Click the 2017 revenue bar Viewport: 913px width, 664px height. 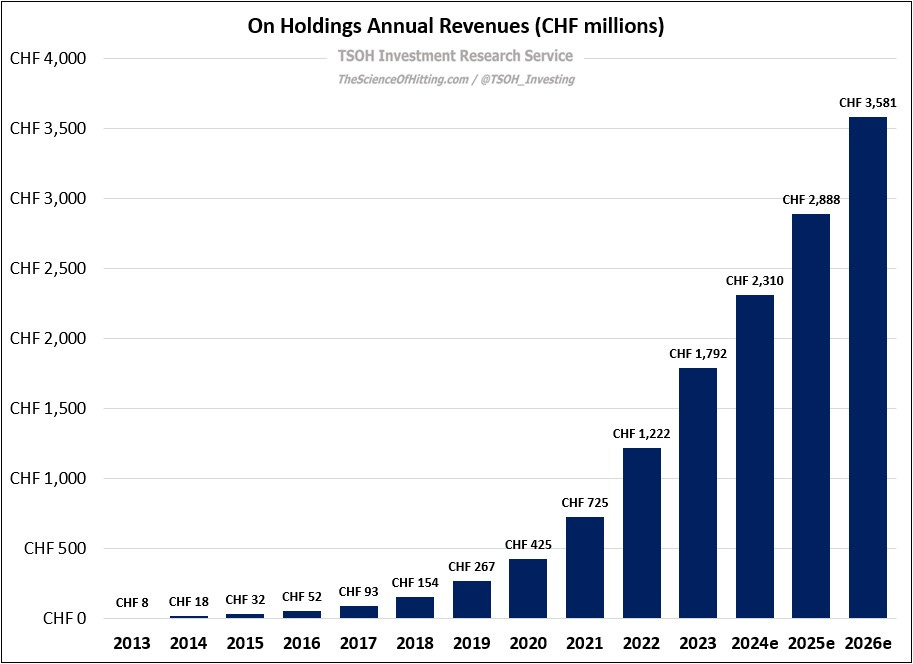(359, 612)
